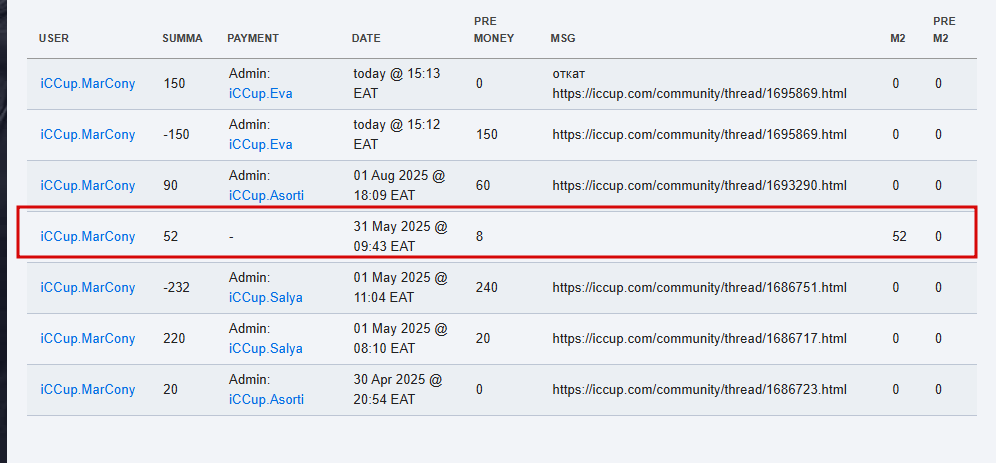Open iCCup.MarCony user link in the 150 row

click(x=88, y=84)
